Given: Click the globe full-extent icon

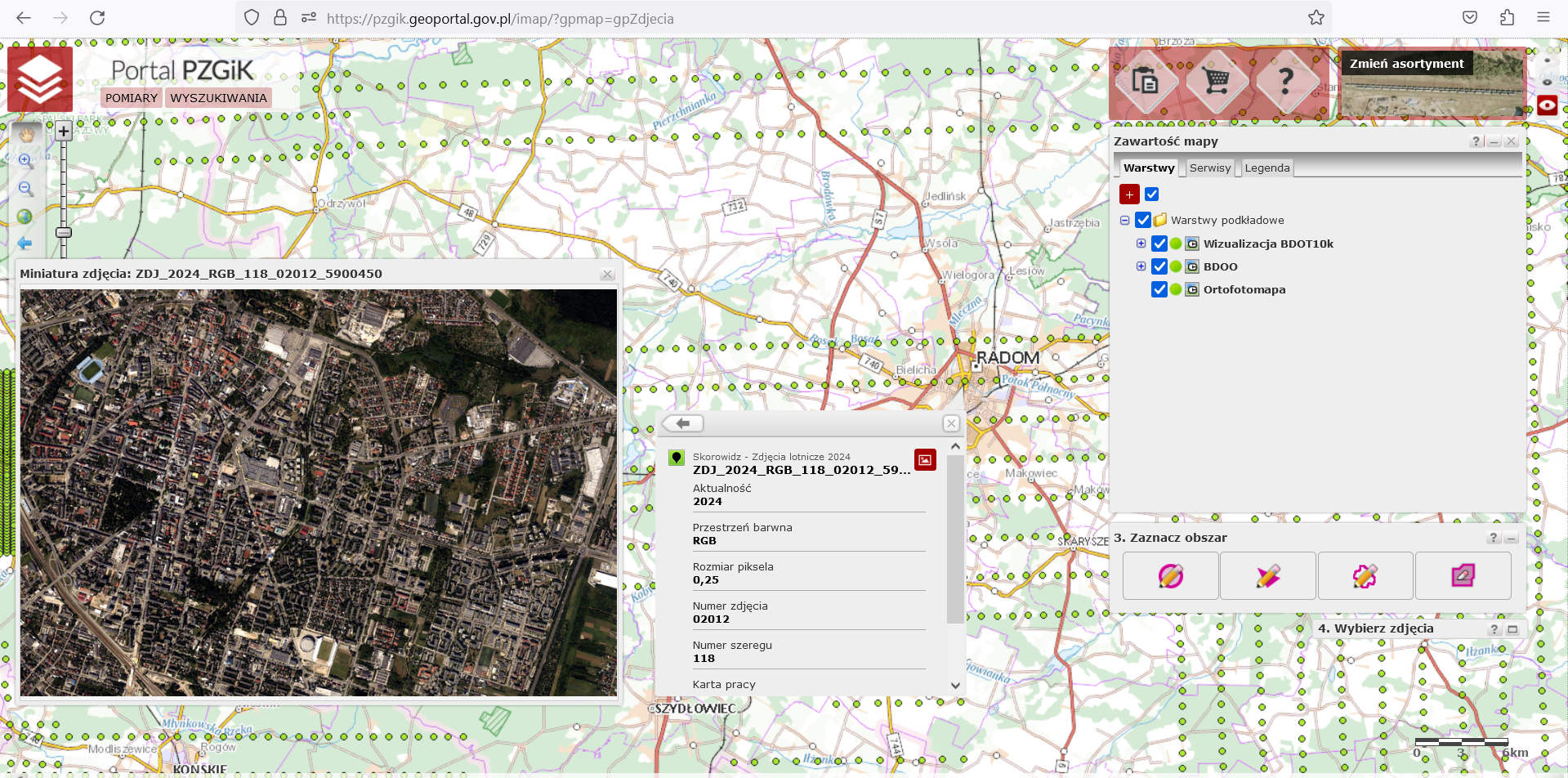Looking at the screenshot, I should 25,217.
